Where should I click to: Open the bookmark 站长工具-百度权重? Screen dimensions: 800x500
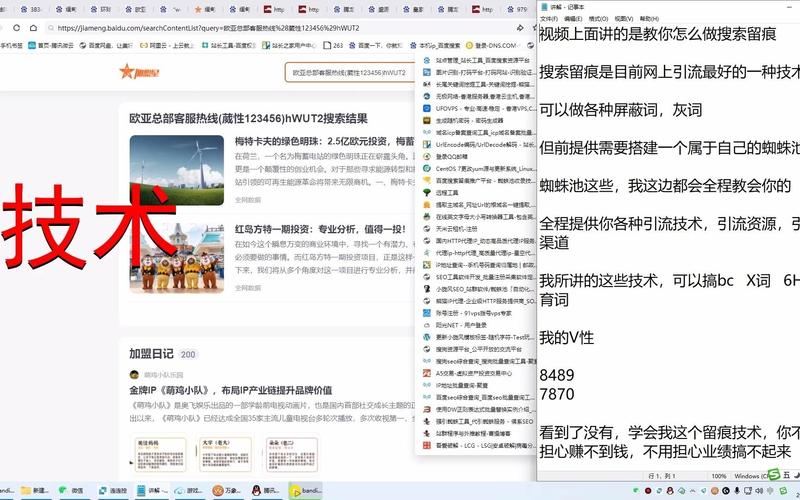tap(229, 45)
